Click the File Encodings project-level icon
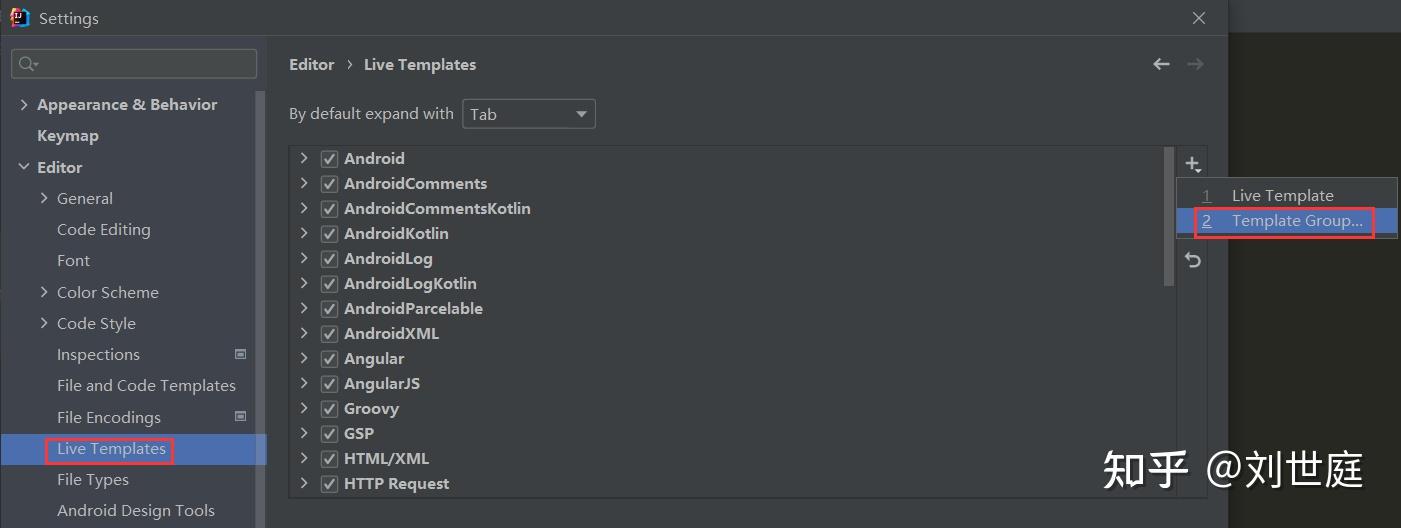This screenshot has width=1401, height=528. [x=240, y=417]
